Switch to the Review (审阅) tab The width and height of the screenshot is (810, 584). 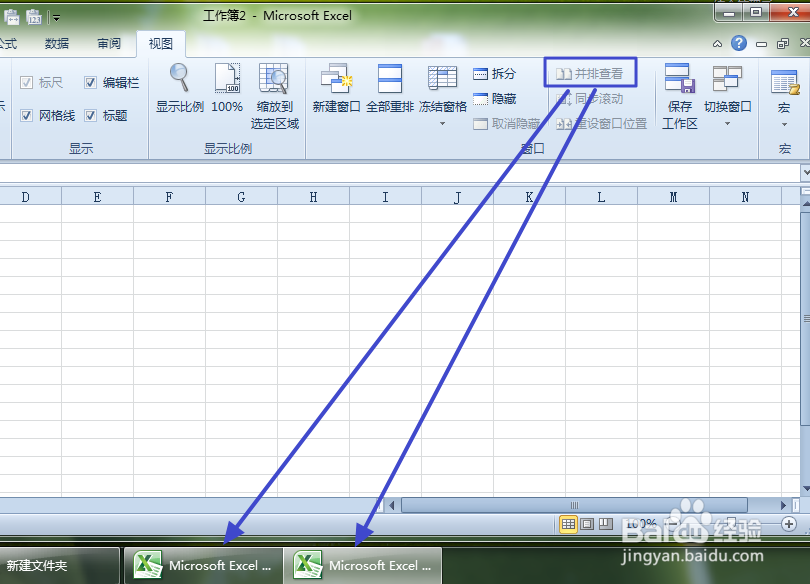(x=109, y=43)
